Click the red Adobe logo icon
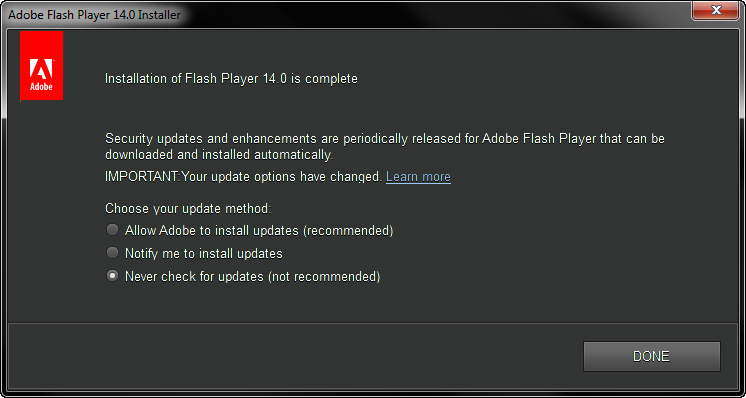 [x=41, y=66]
